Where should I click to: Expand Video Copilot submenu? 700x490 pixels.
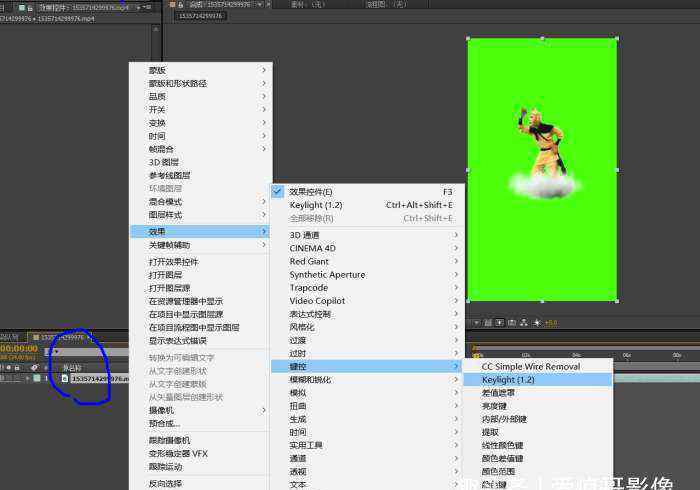(x=366, y=301)
